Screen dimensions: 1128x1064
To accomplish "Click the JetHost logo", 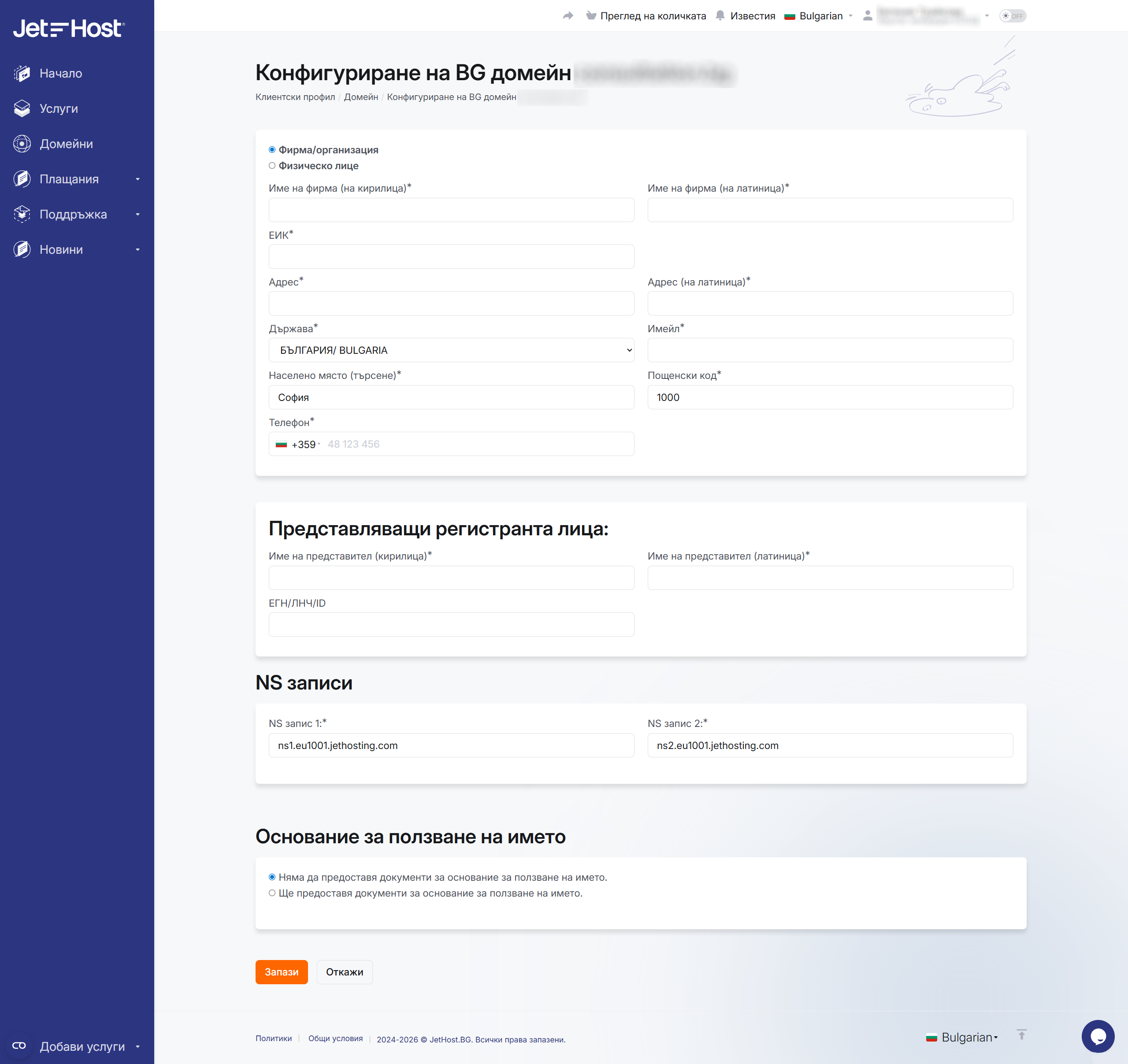I will (x=69, y=28).
